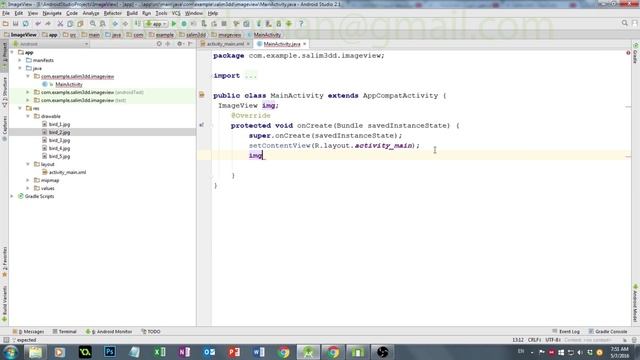The width and height of the screenshot is (640, 360).
Task: Open the File menu
Action: point(6,13)
